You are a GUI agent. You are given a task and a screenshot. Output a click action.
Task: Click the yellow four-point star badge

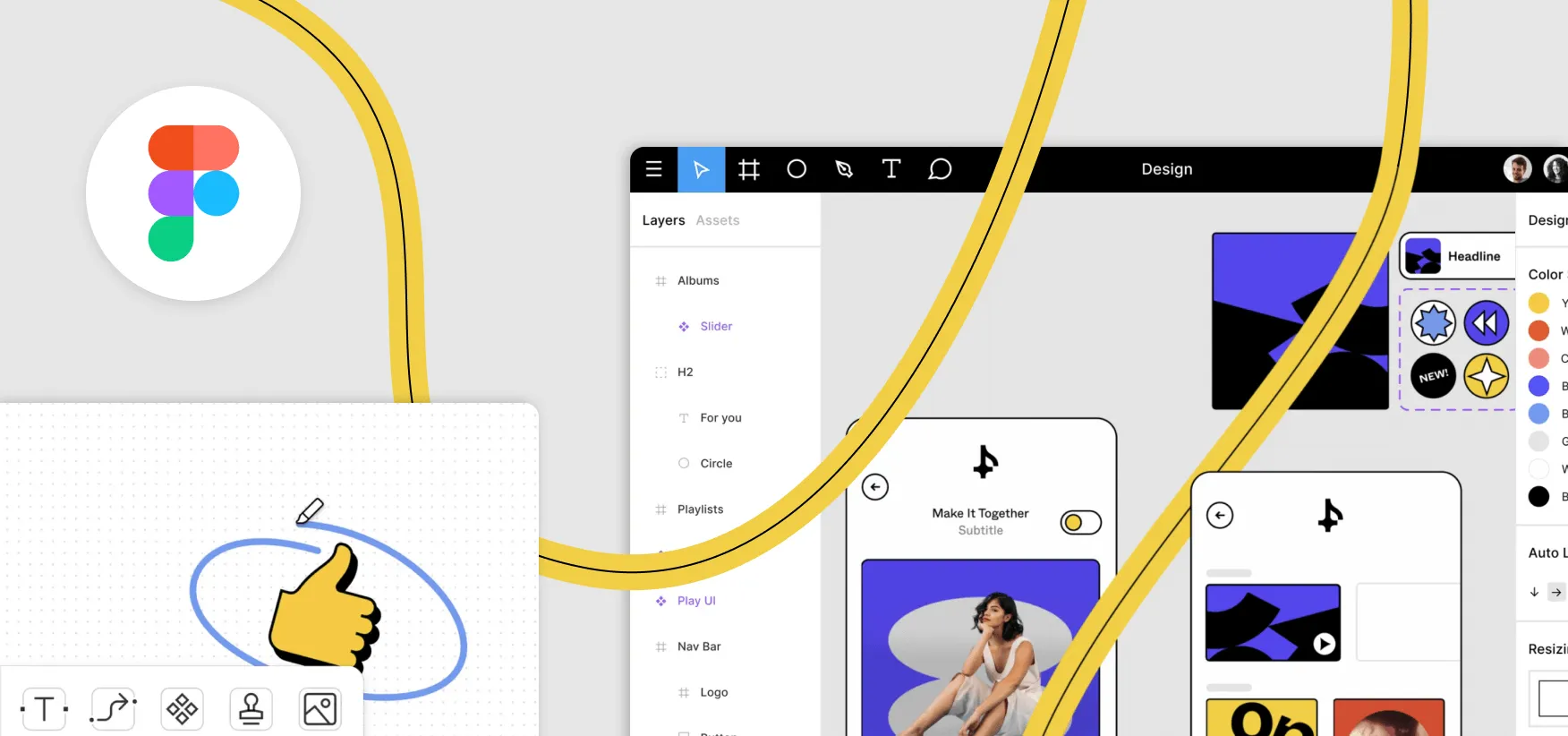1487,376
